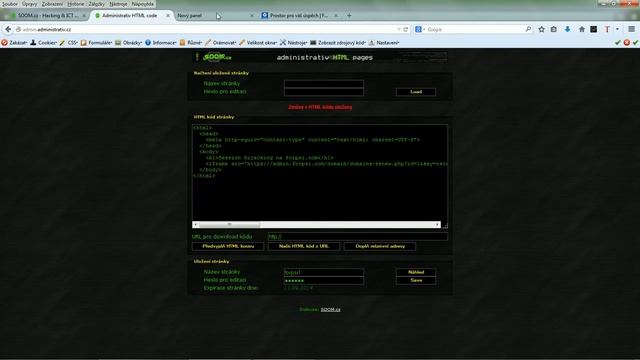This screenshot has width=640, height=360.
Task: Open the Zobrazení menu
Action: coord(52,4)
